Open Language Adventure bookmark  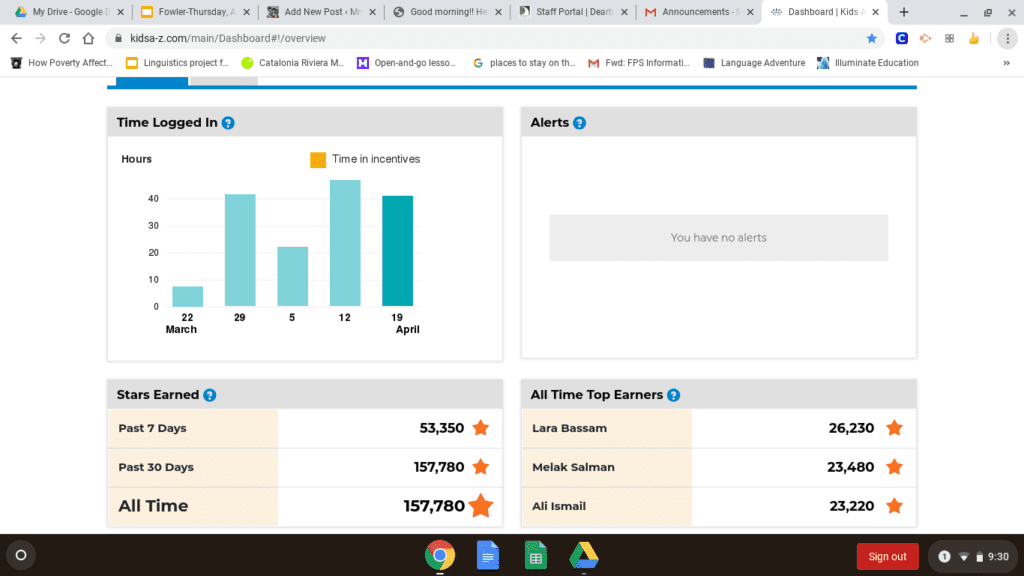click(754, 63)
